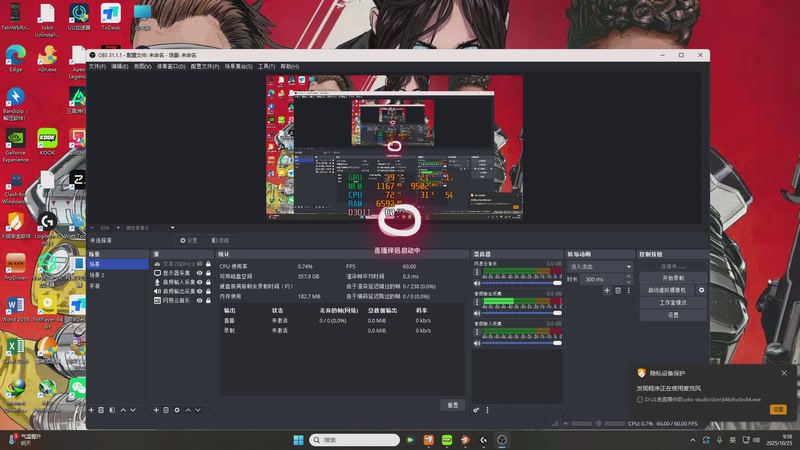Screen dimensions: 800x450
Task: Click the 启动虚拟摄像机 button
Action: [x=667, y=290]
